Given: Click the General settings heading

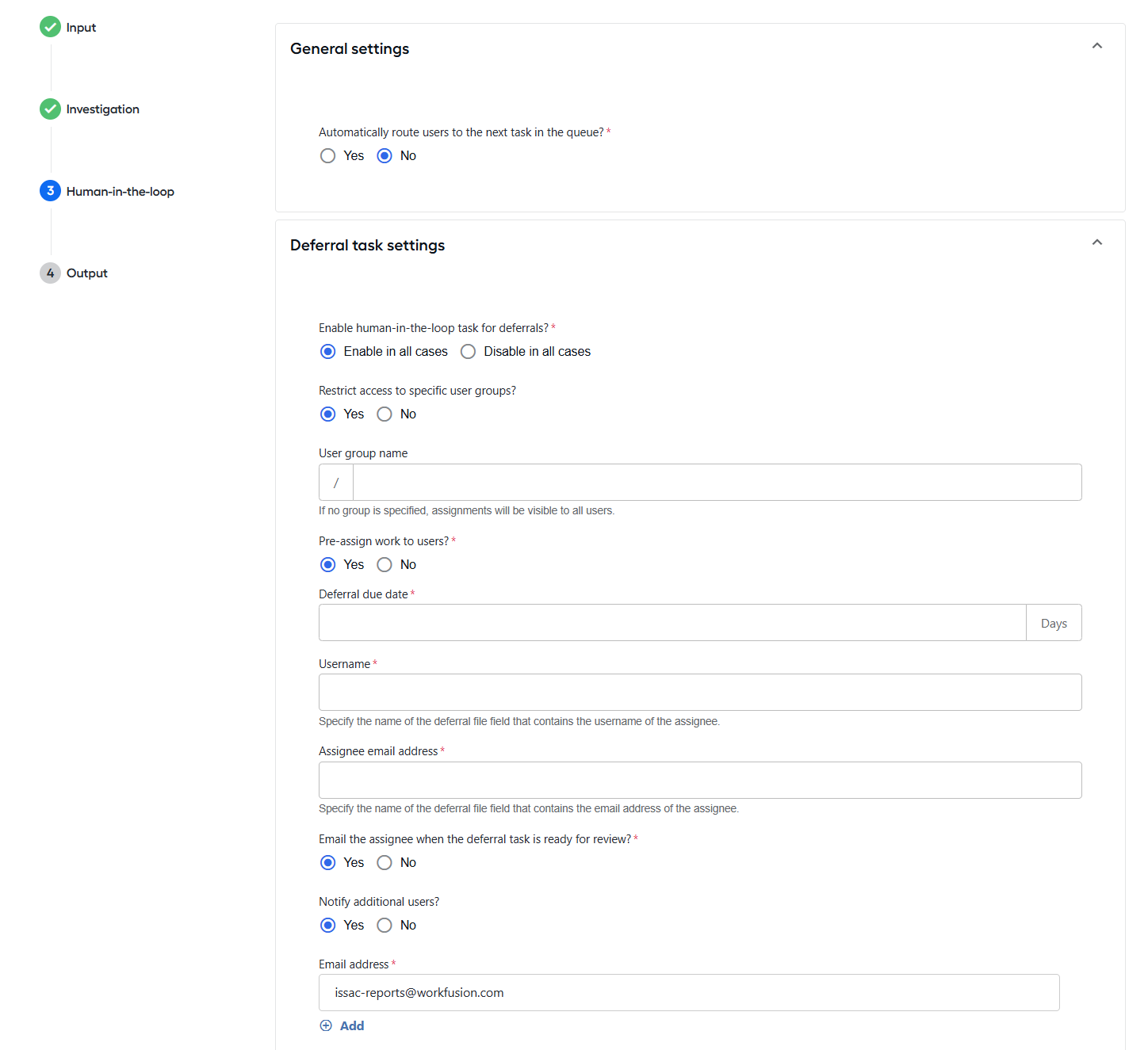Looking at the screenshot, I should click(x=350, y=49).
